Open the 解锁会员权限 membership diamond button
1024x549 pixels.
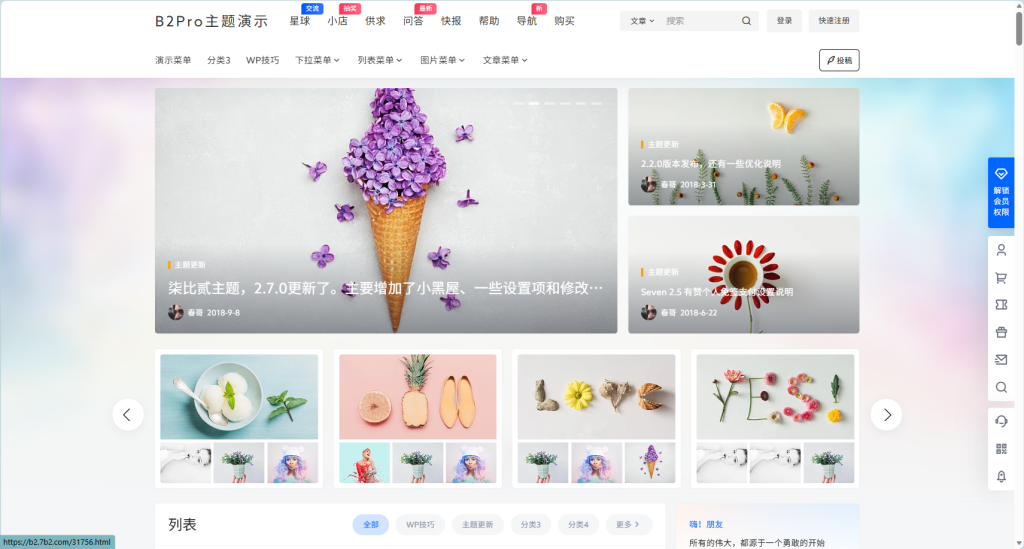[1000, 193]
